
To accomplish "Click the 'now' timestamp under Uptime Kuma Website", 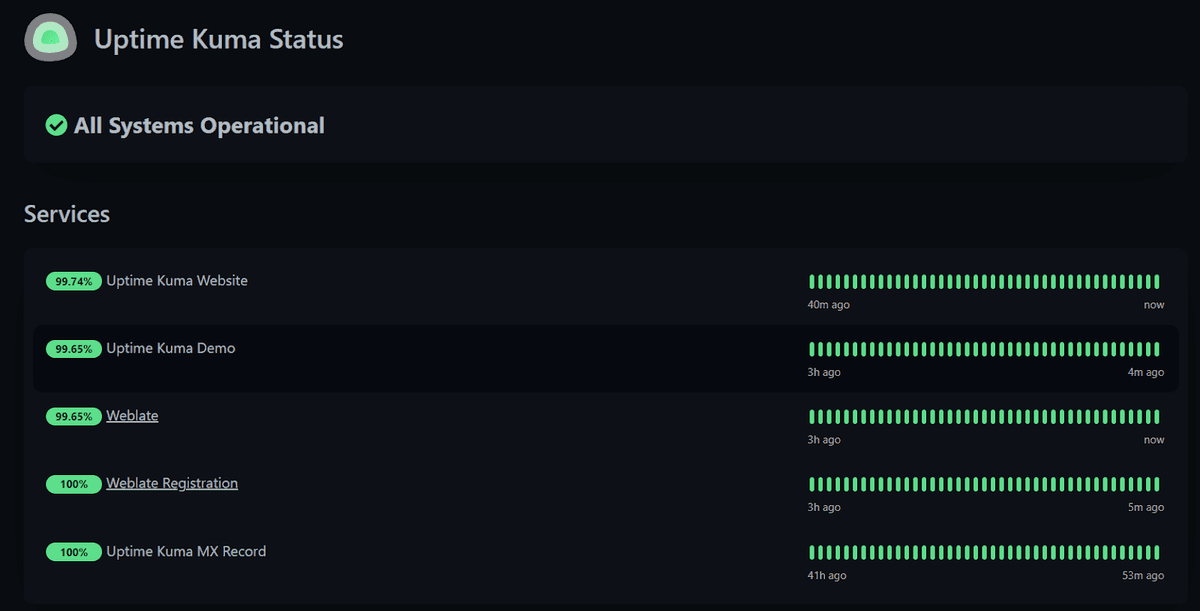I will [1153, 304].
